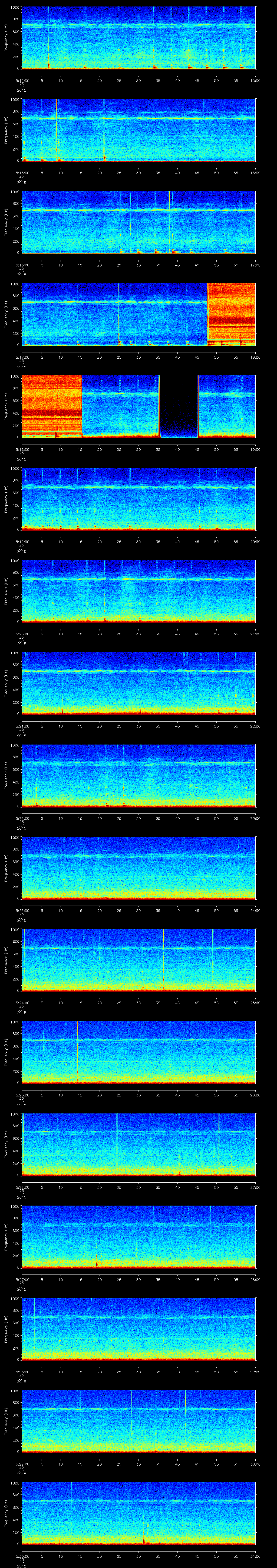277x1568 pixels.
Task: Click the 18:00 end time label
Action: [x=255, y=357]
